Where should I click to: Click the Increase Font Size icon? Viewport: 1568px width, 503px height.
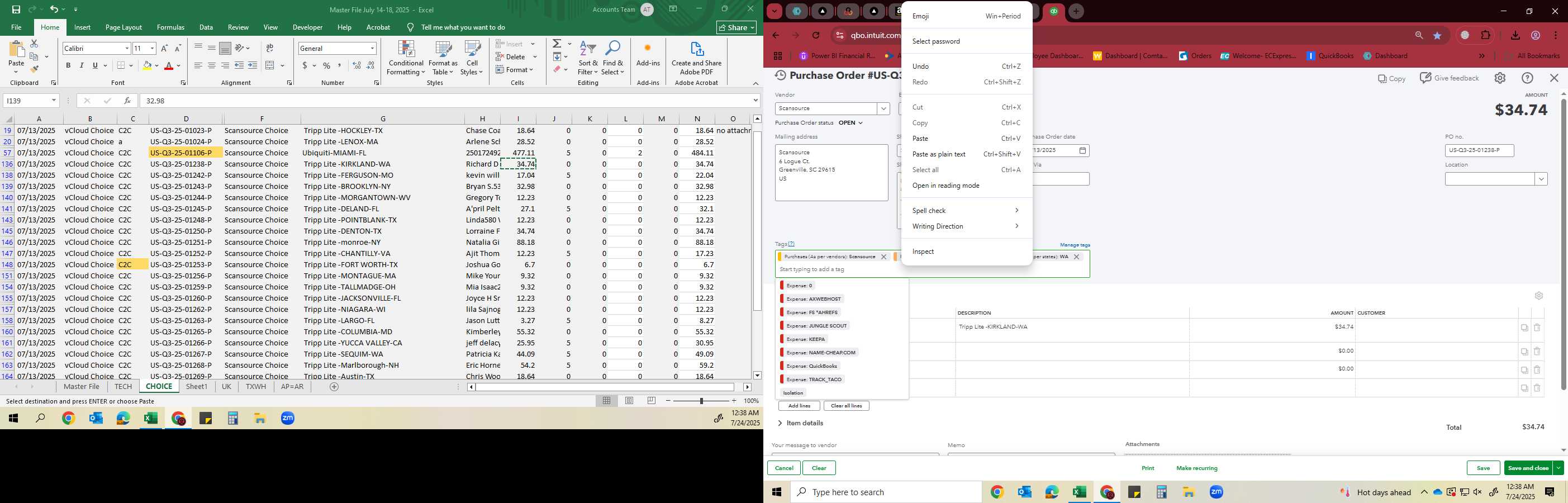(164, 48)
